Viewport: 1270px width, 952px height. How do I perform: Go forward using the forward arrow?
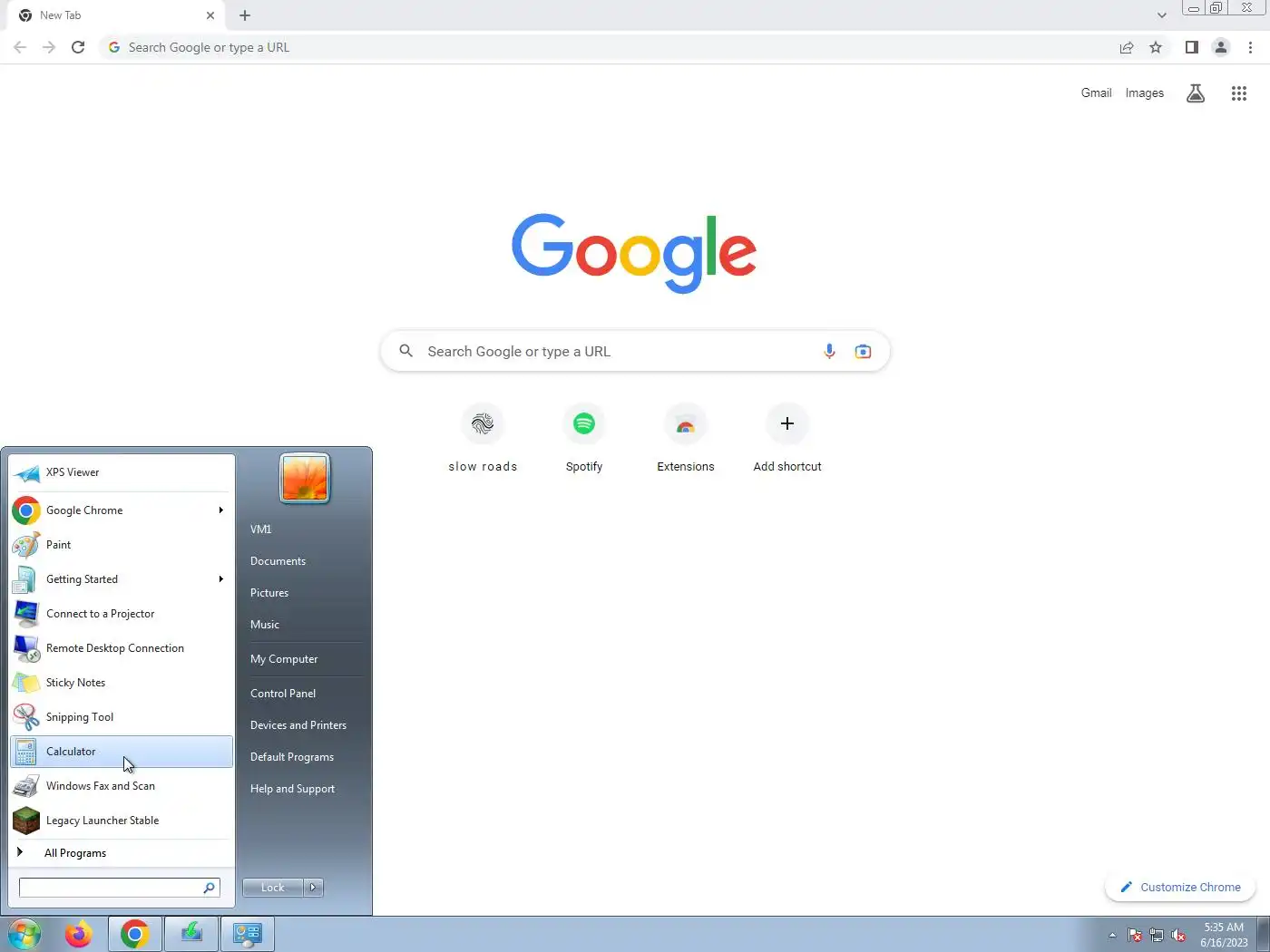click(49, 47)
